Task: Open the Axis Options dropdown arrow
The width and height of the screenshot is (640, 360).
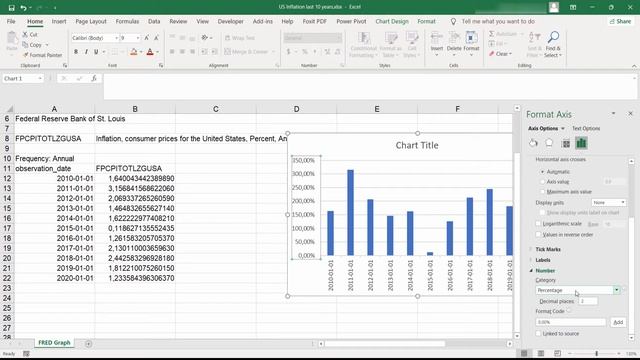Action: (x=563, y=129)
